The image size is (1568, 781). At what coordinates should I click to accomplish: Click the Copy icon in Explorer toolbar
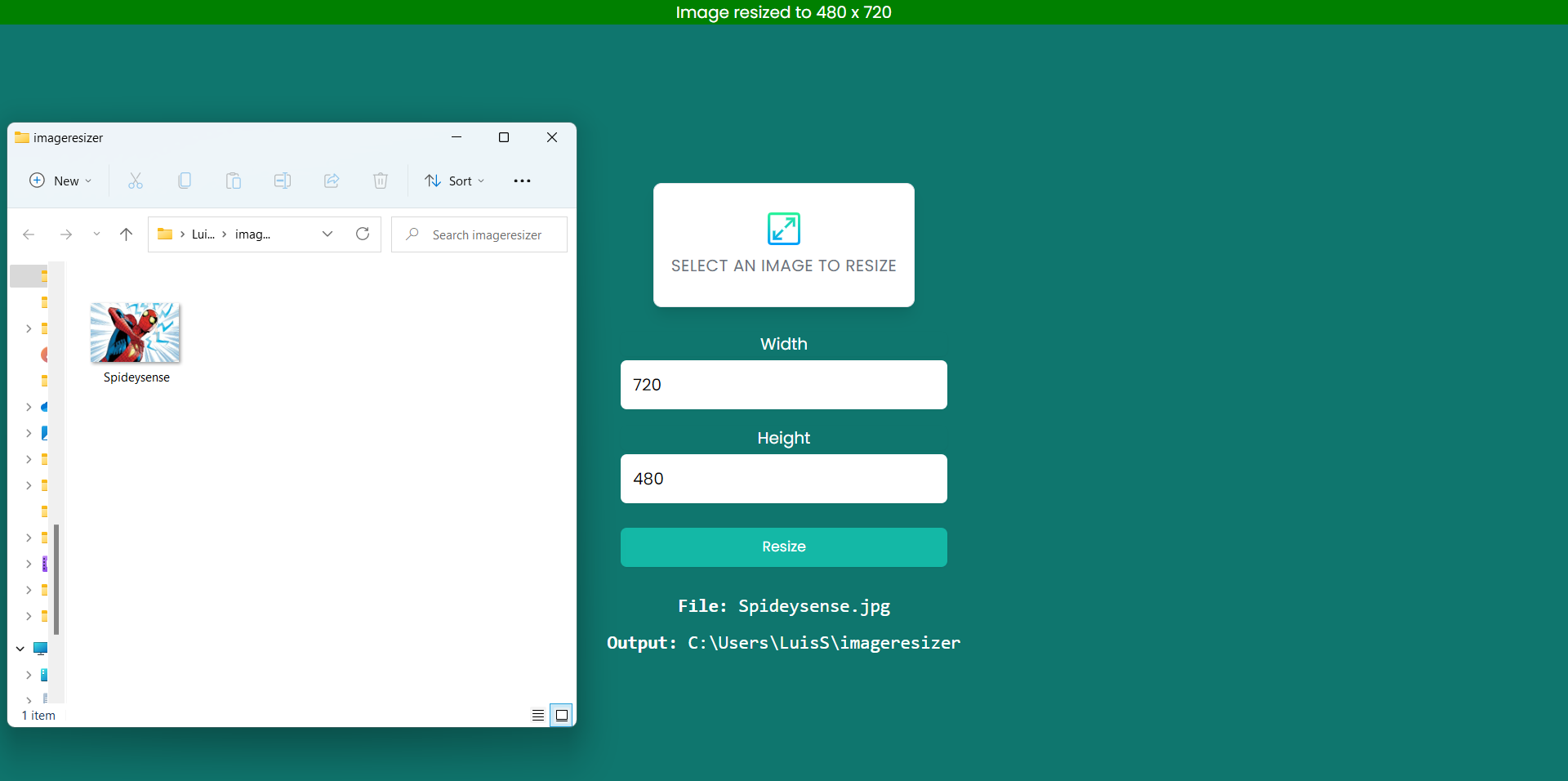(185, 181)
